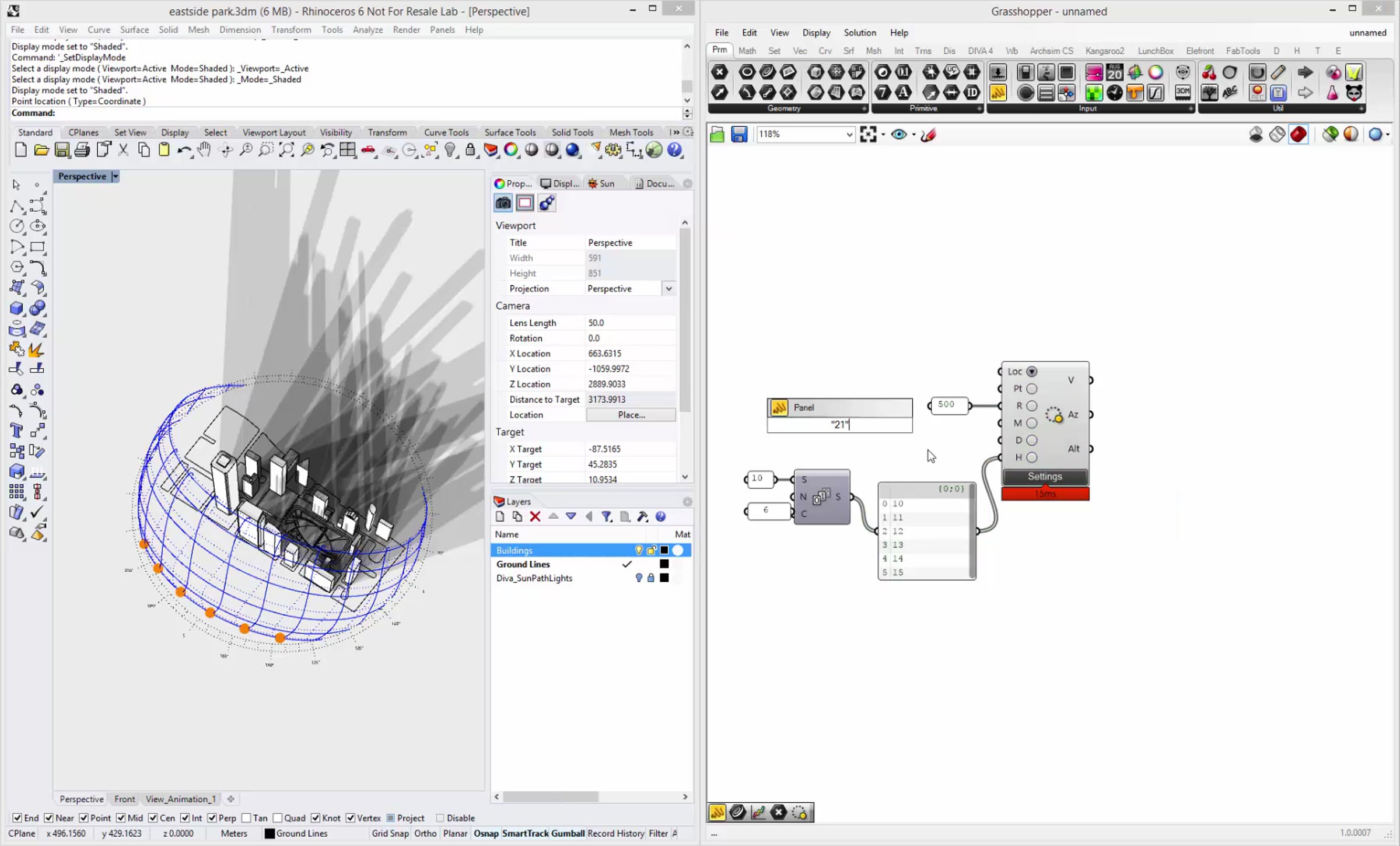Click Record History in status bar
Screen dimensions: 1400x846
pyautogui.click(x=615, y=833)
